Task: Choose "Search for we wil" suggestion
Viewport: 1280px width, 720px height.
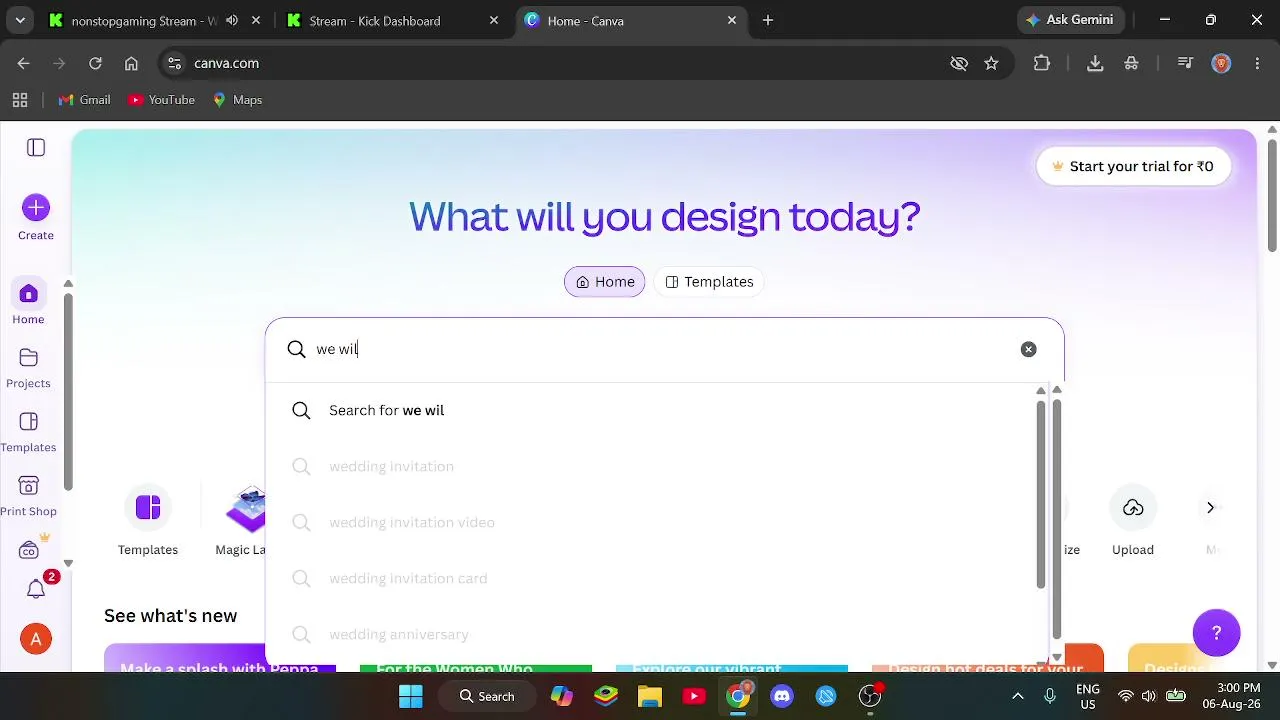Action: coord(655,410)
